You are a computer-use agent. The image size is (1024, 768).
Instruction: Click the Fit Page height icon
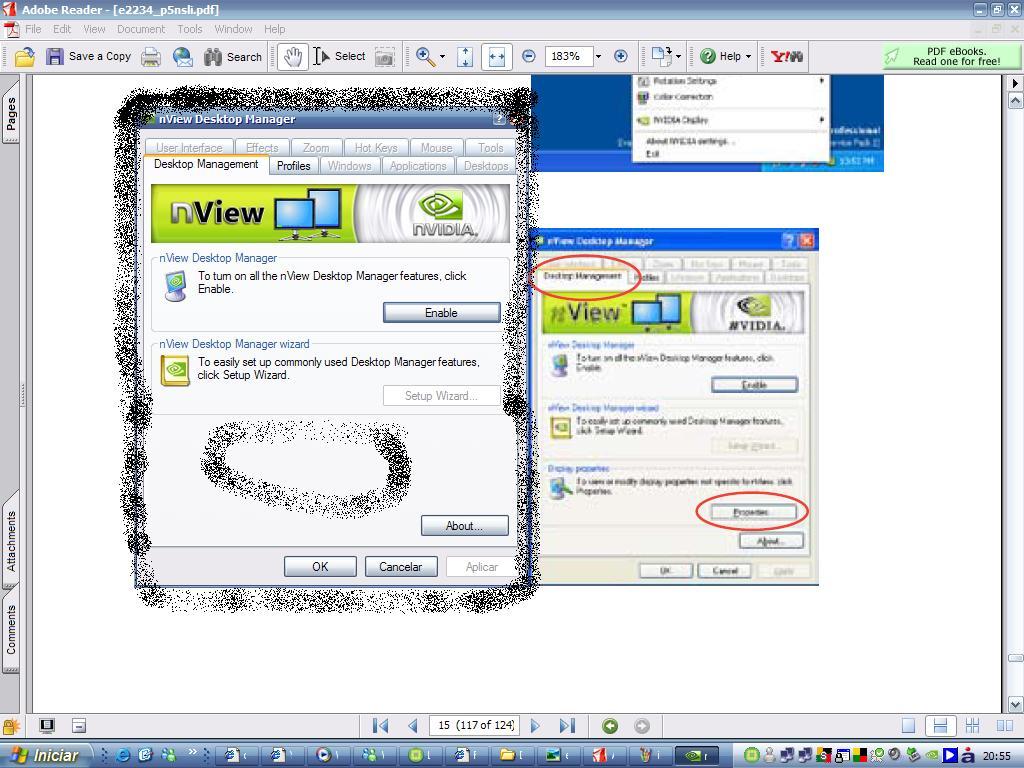465,57
